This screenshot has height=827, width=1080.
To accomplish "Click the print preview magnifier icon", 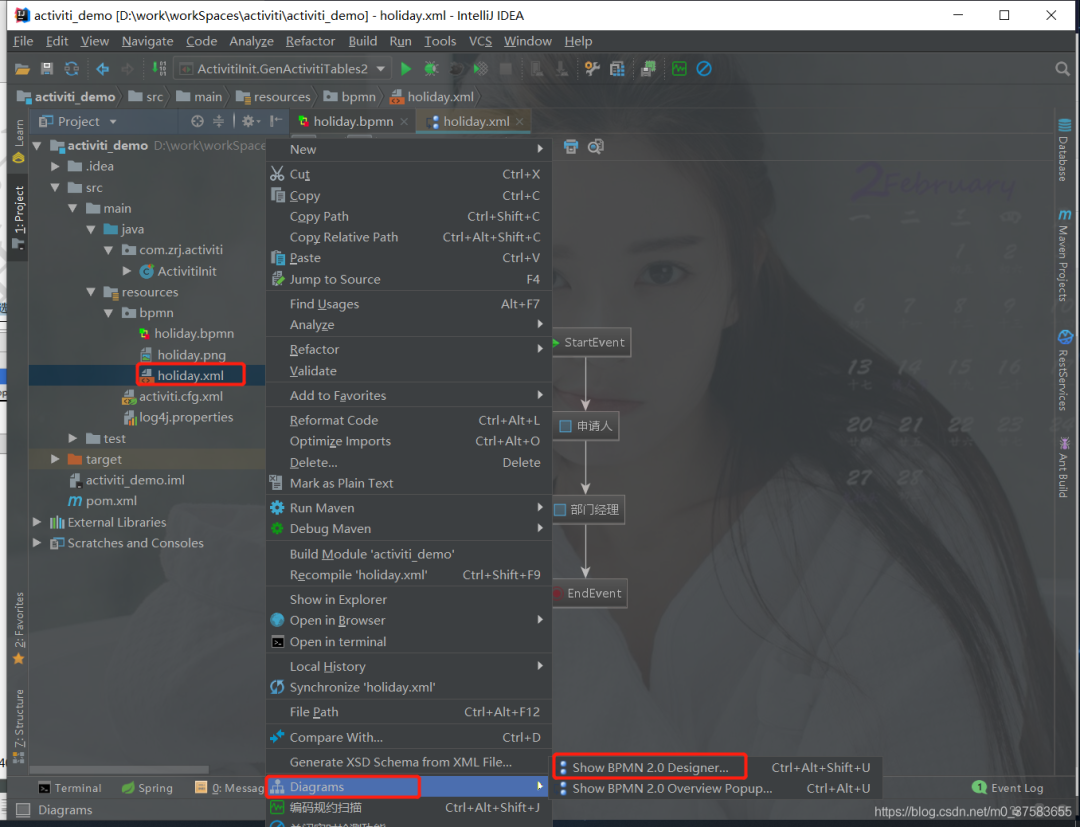I will pos(596,147).
